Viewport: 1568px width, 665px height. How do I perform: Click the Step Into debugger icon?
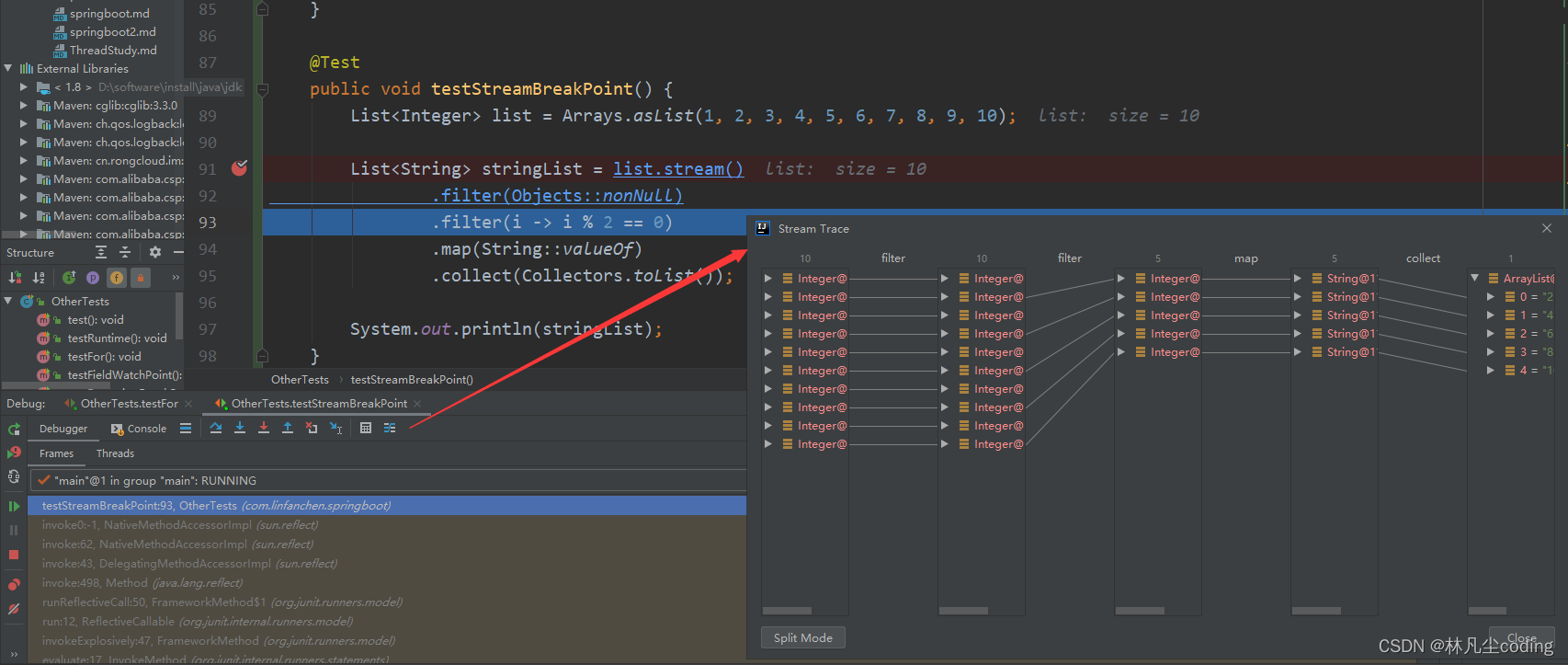[240, 428]
